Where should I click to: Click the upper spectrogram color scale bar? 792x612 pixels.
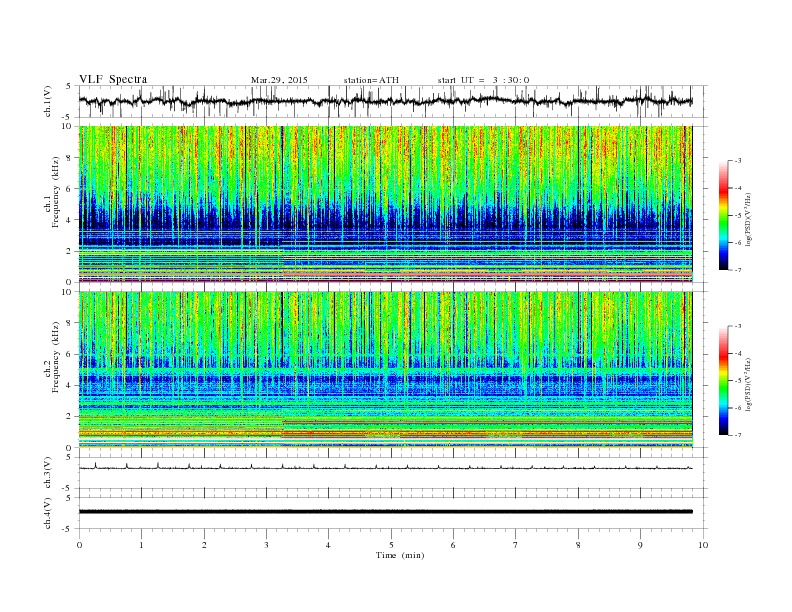point(723,215)
